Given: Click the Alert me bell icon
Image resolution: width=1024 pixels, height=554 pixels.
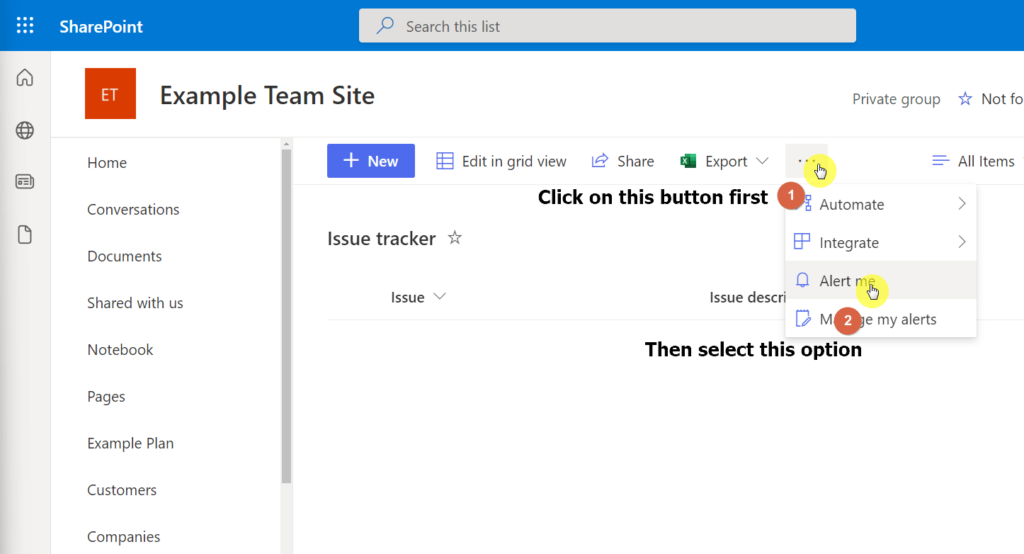Looking at the screenshot, I should (x=802, y=280).
